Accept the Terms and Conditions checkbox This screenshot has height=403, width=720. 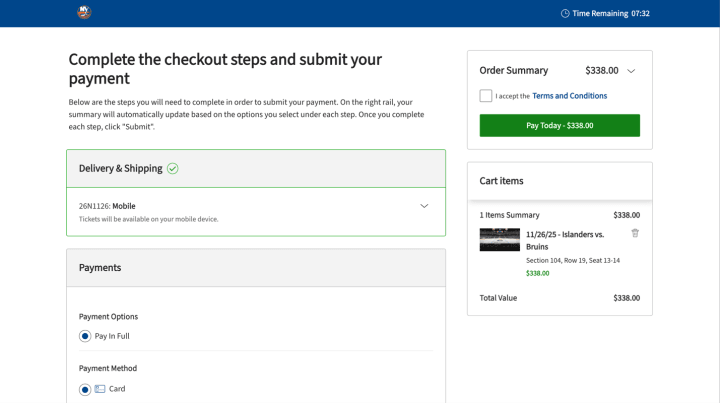click(486, 96)
